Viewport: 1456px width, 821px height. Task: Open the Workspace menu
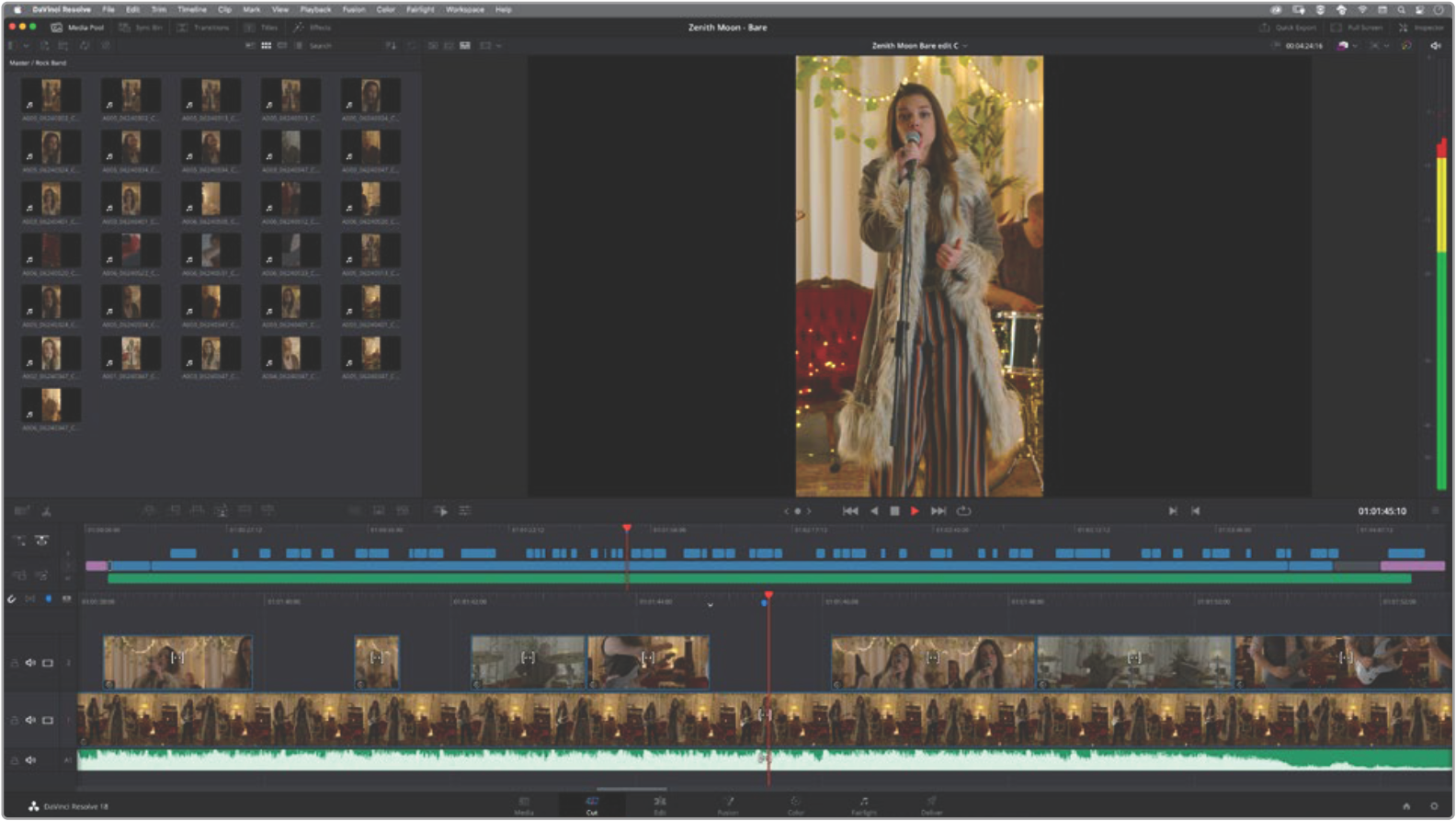pos(464,9)
